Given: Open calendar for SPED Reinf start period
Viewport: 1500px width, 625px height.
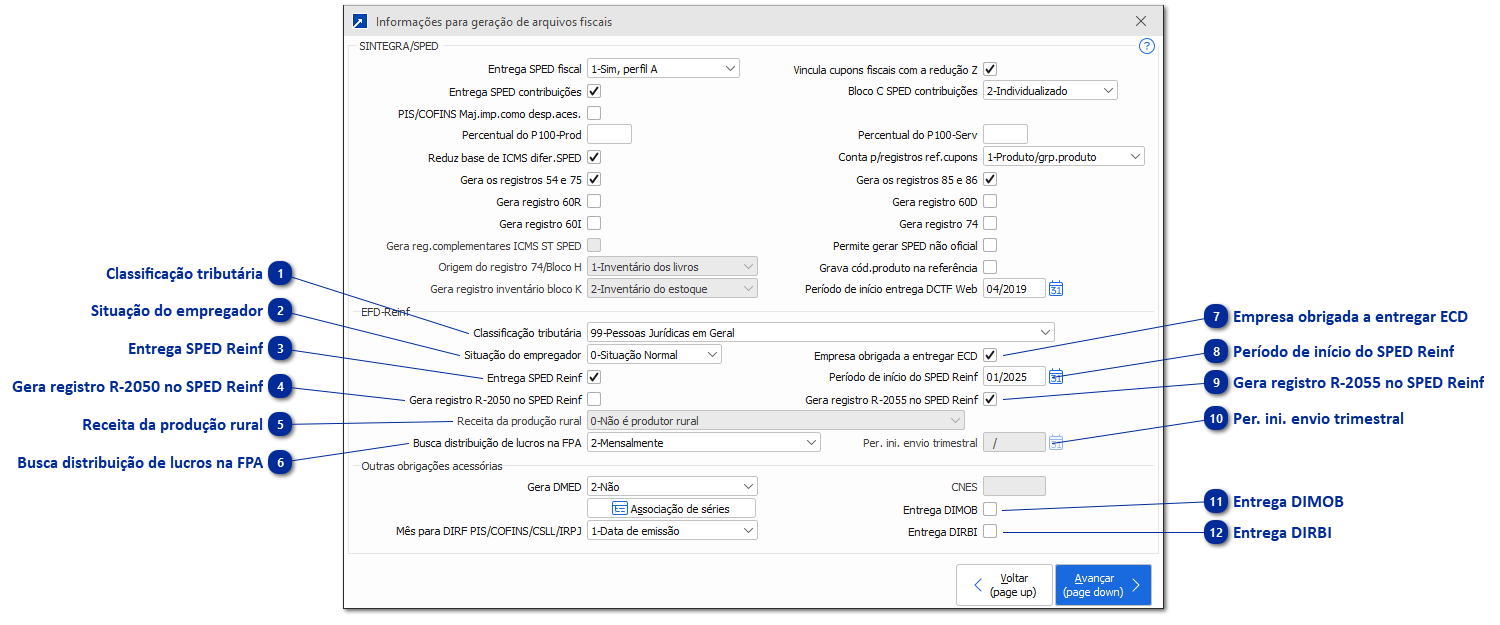Looking at the screenshot, I should click(1055, 377).
